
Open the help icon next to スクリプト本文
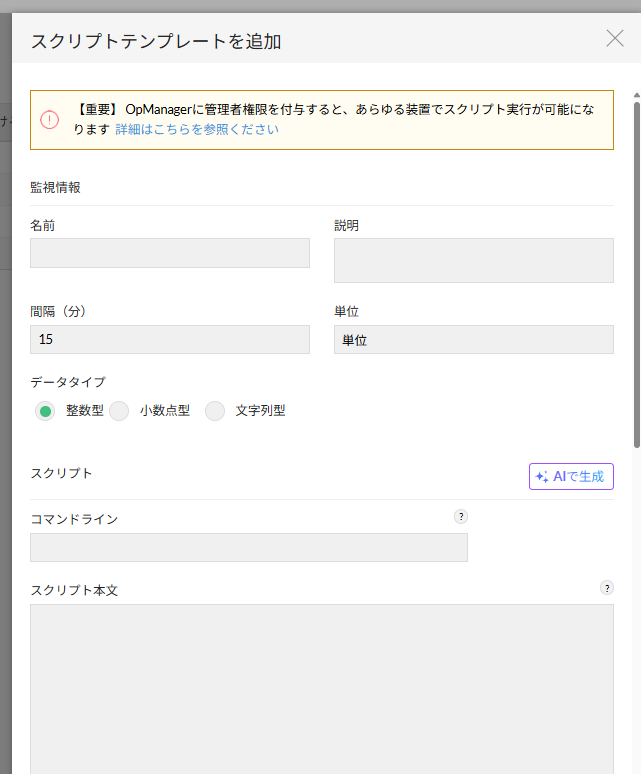[607, 588]
